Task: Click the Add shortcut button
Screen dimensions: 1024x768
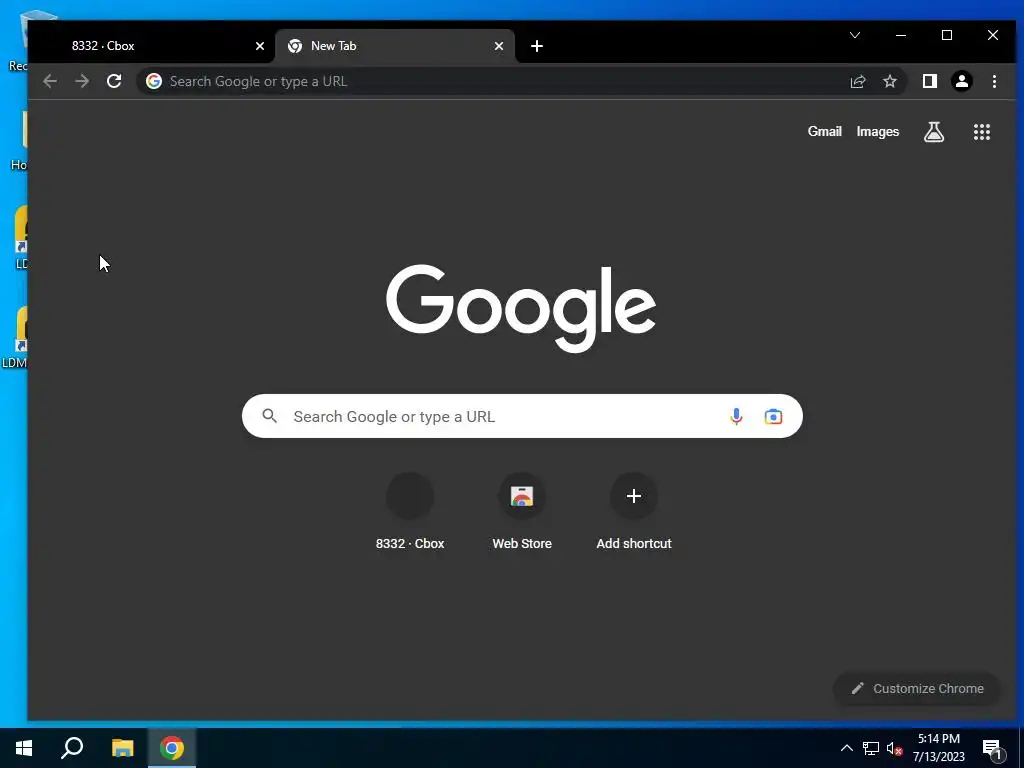Action: 633,511
